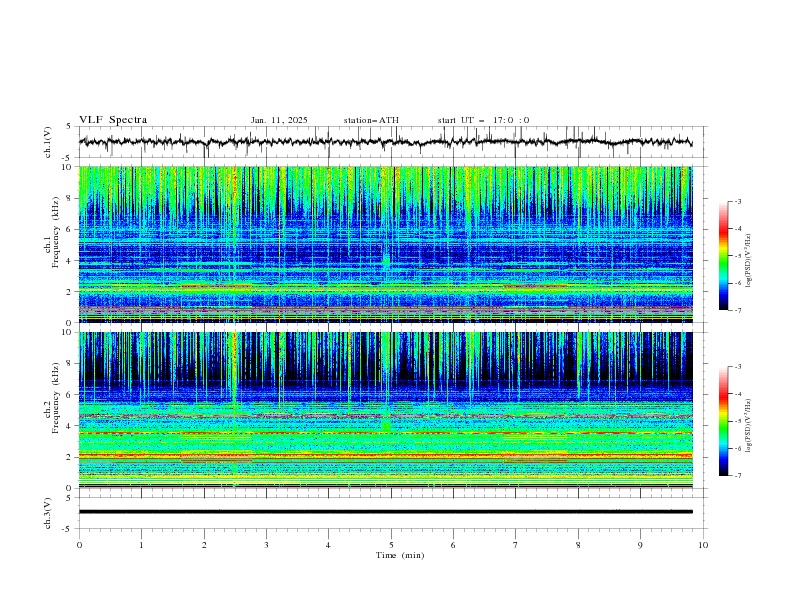Image resolution: width=792 pixels, height=612 pixels.
Task: Click the "-3" label on ch.1 color bar
Action: click(x=737, y=201)
